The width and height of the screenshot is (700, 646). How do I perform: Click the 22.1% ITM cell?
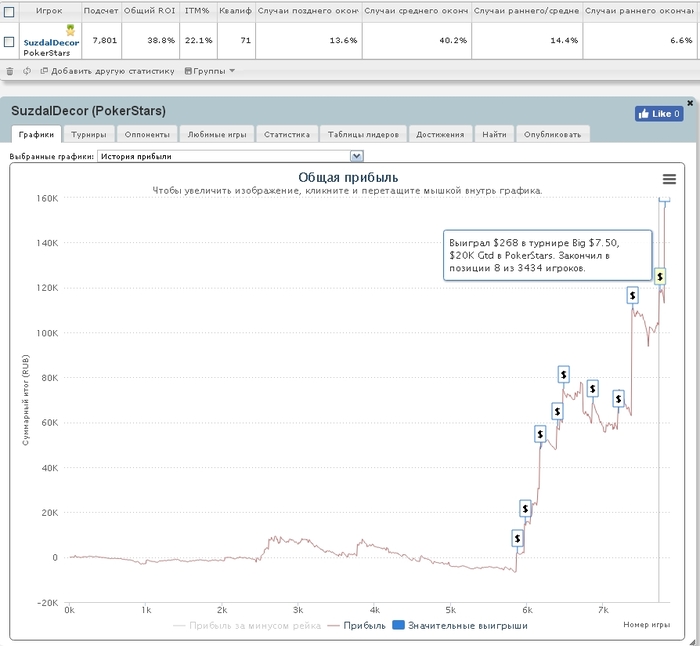click(198, 41)
